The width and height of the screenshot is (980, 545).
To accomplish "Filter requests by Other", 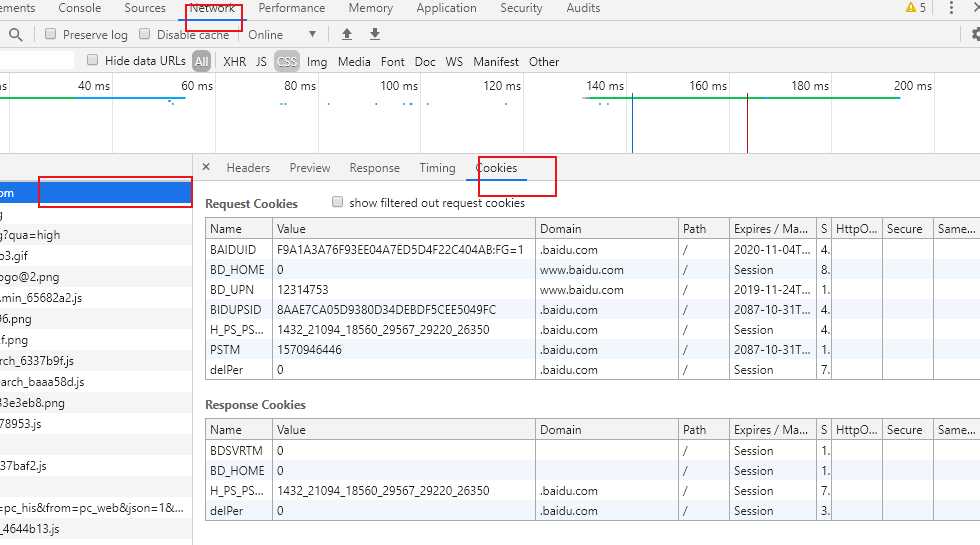I will [544, 61].
